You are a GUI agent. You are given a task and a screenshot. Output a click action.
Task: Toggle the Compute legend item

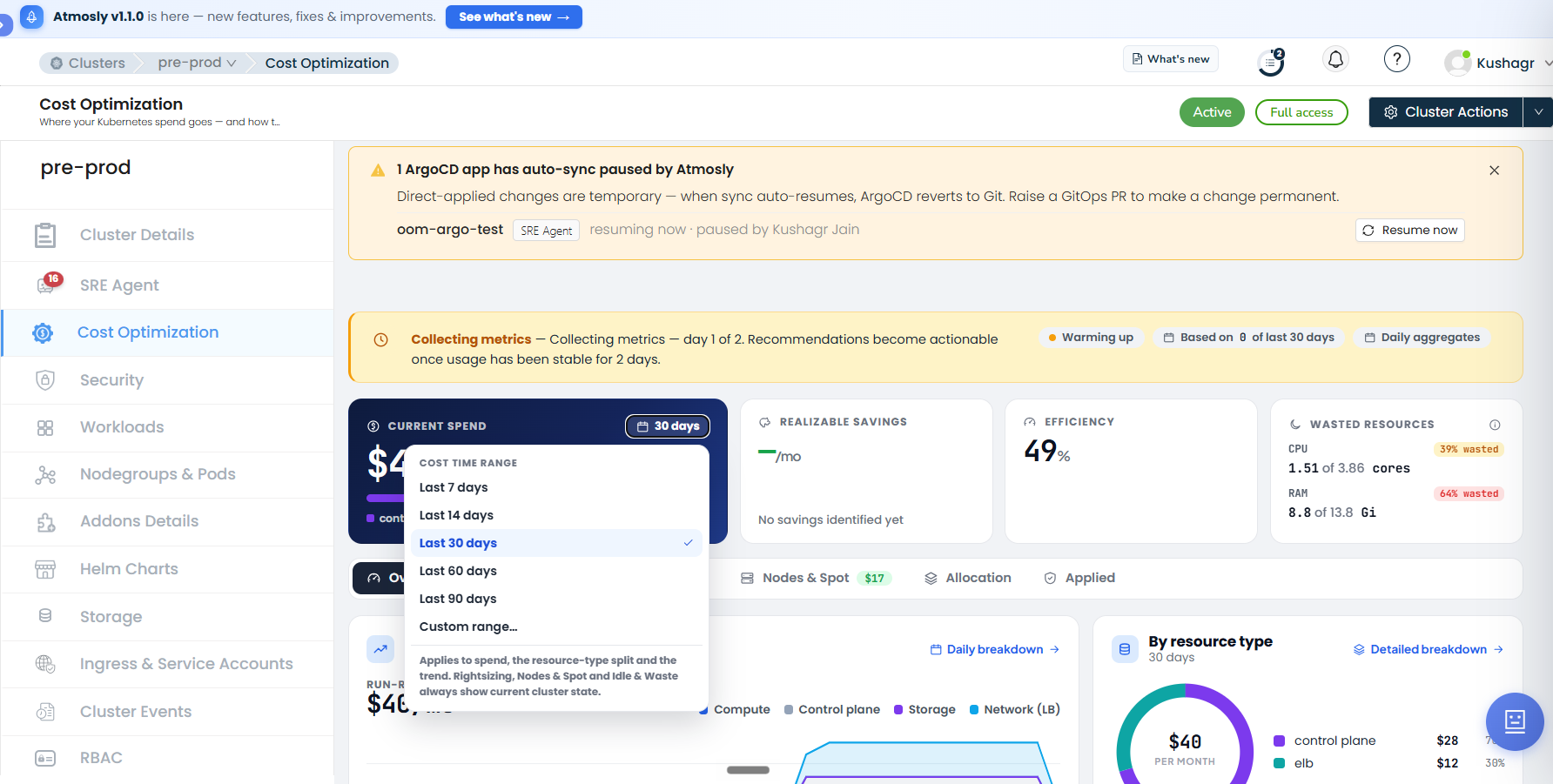(x=734, y=709)
